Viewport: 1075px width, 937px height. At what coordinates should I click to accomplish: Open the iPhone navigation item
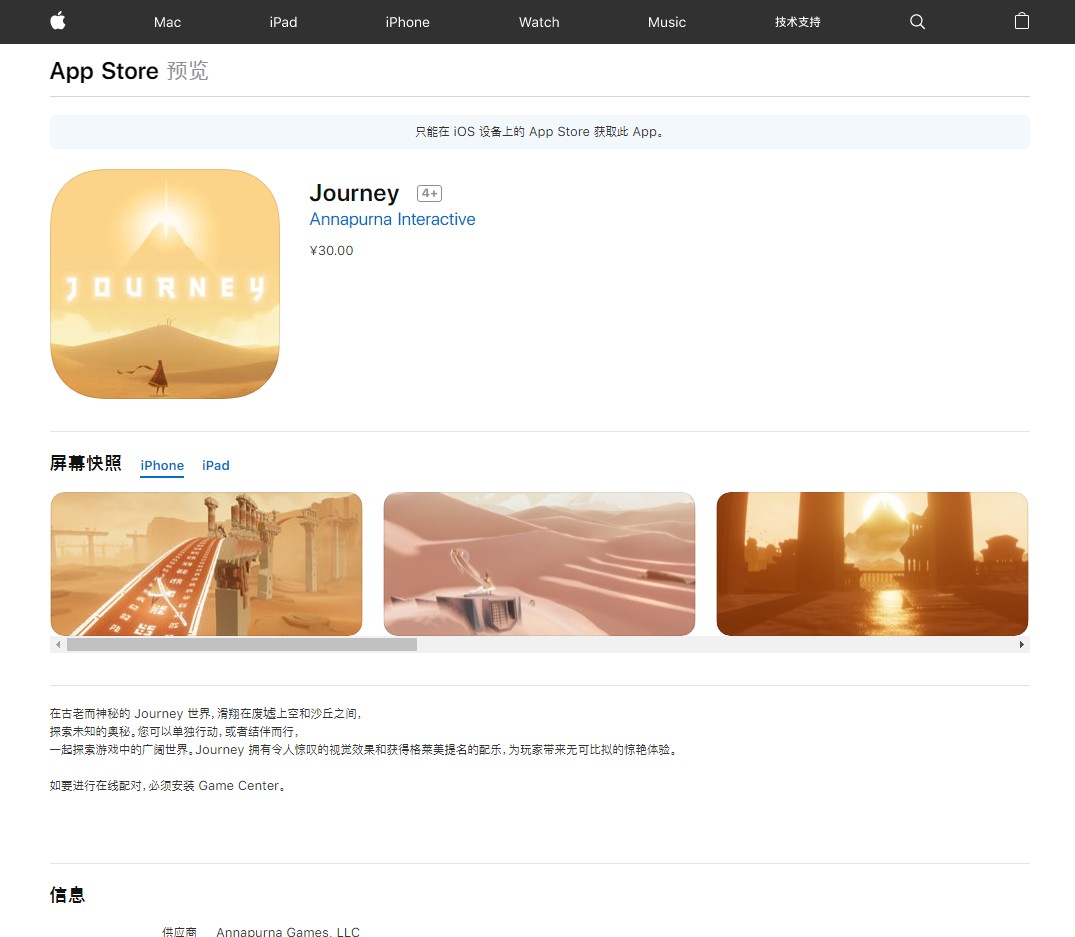point(407,22)
